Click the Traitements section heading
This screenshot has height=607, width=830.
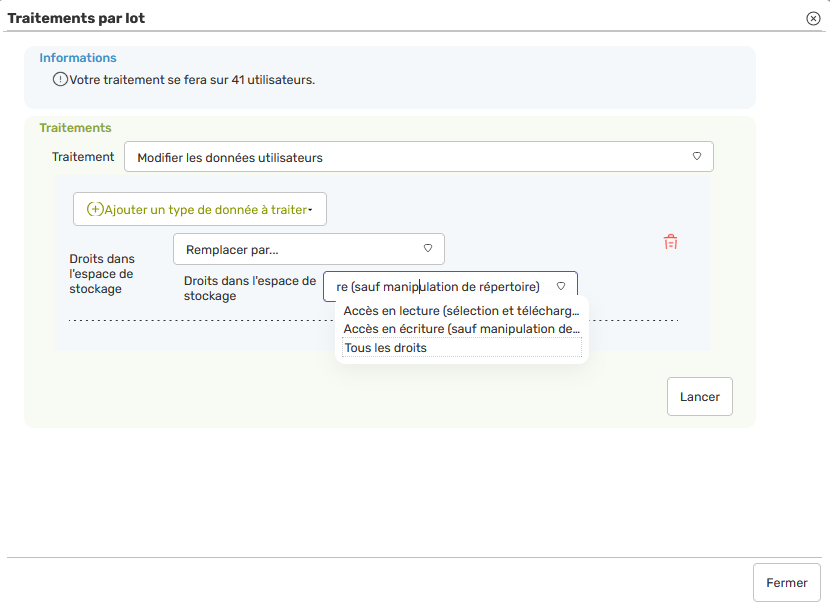pyautogui.click(x=75, y=128)
